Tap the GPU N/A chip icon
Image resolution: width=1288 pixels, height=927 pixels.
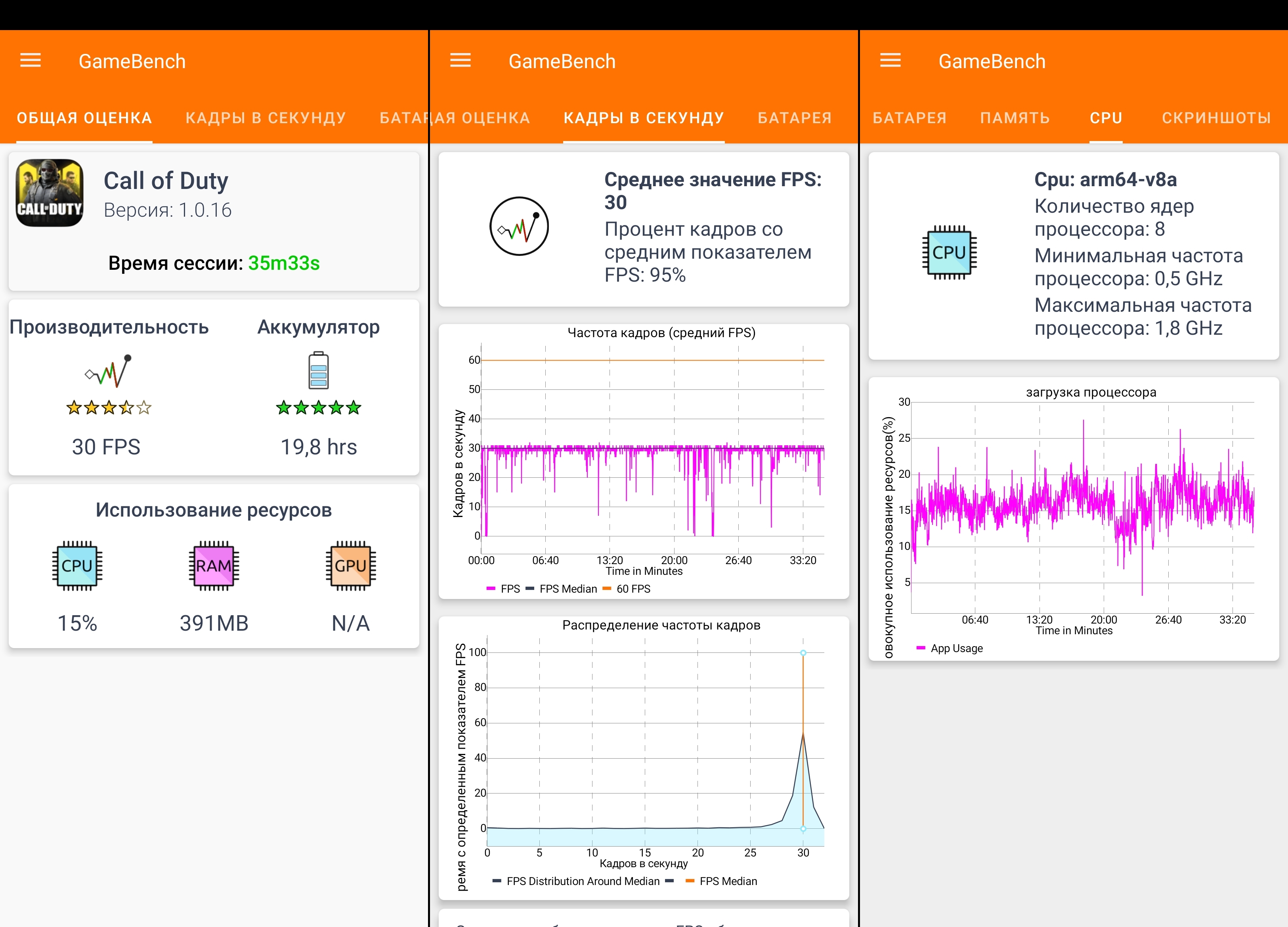point(350,565)
